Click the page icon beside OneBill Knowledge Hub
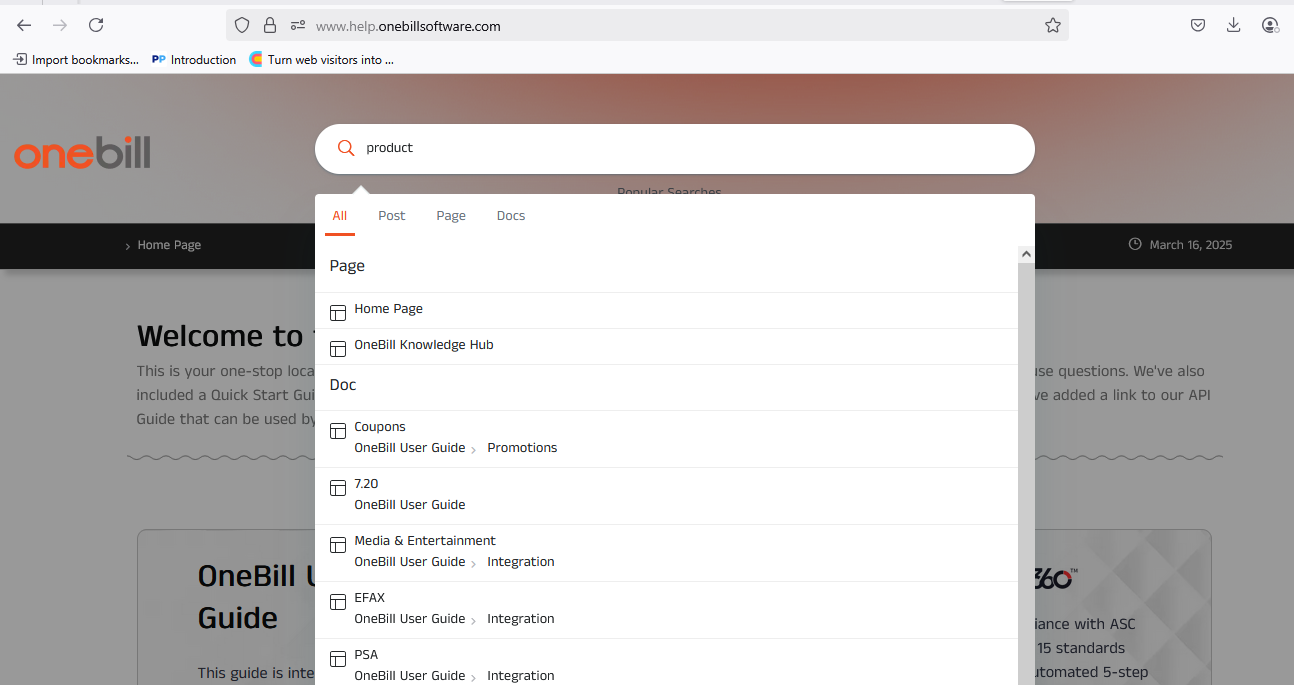 pyautogui.click(x=338, y=348)
